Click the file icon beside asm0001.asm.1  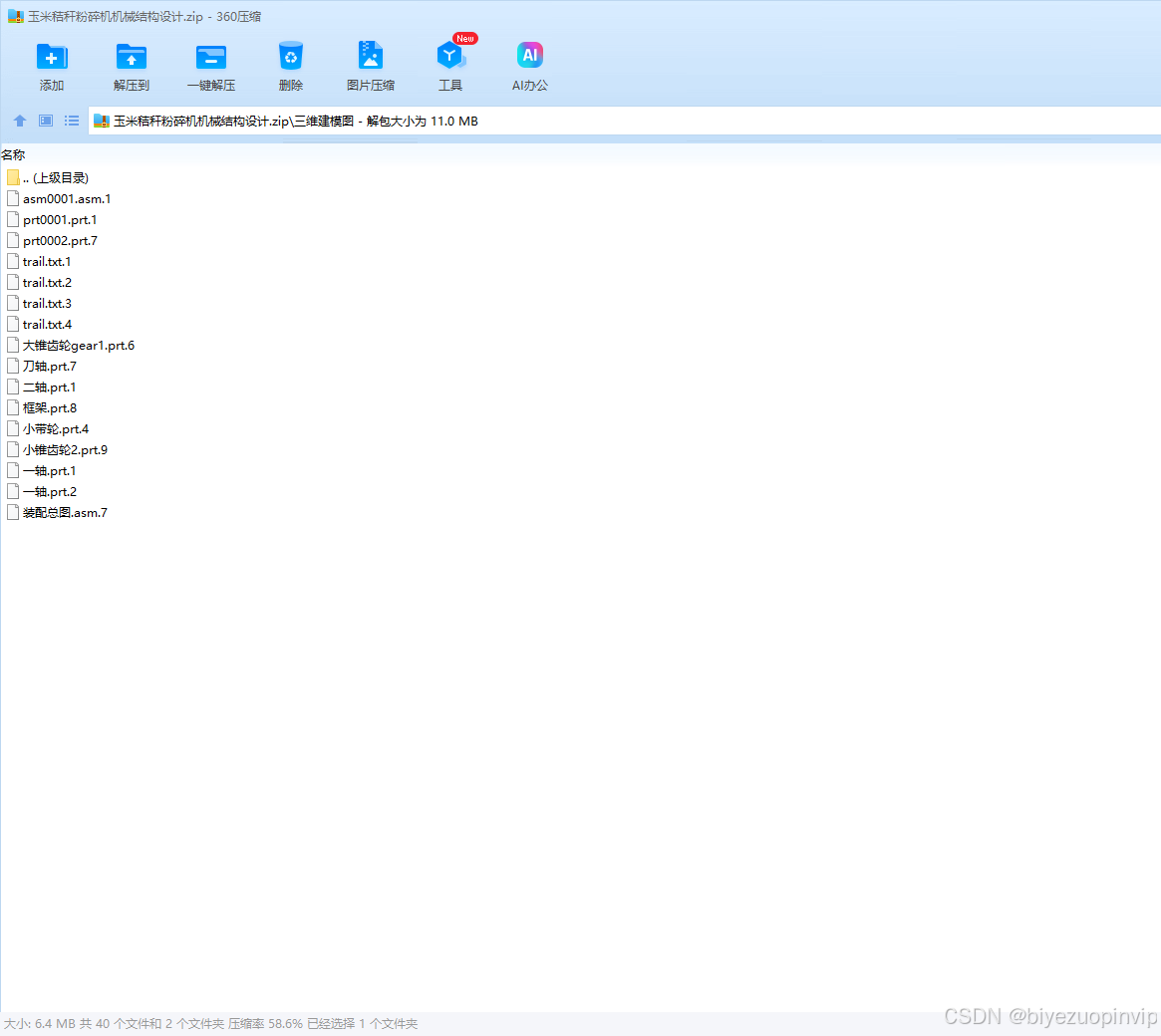(13, 198)
